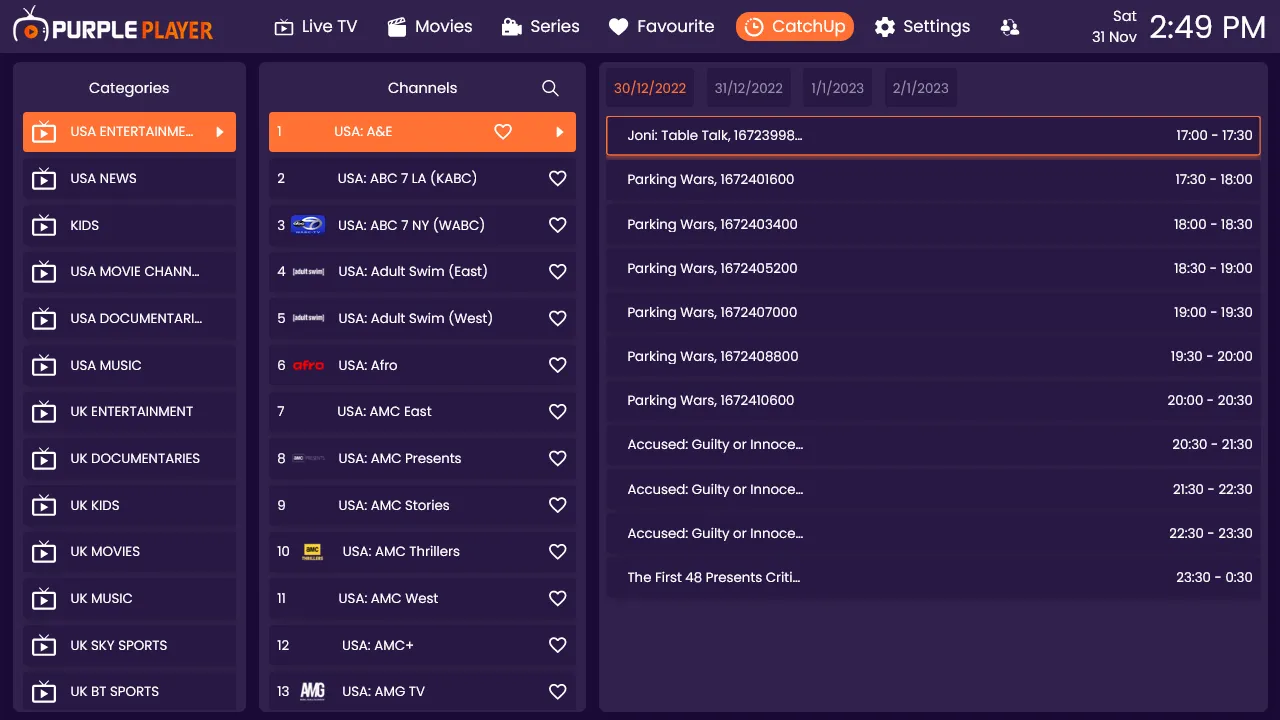Play Parking Wars at 18:30 - 19:00
This screenshot has width=1280, height=720.
pos(933,268)
